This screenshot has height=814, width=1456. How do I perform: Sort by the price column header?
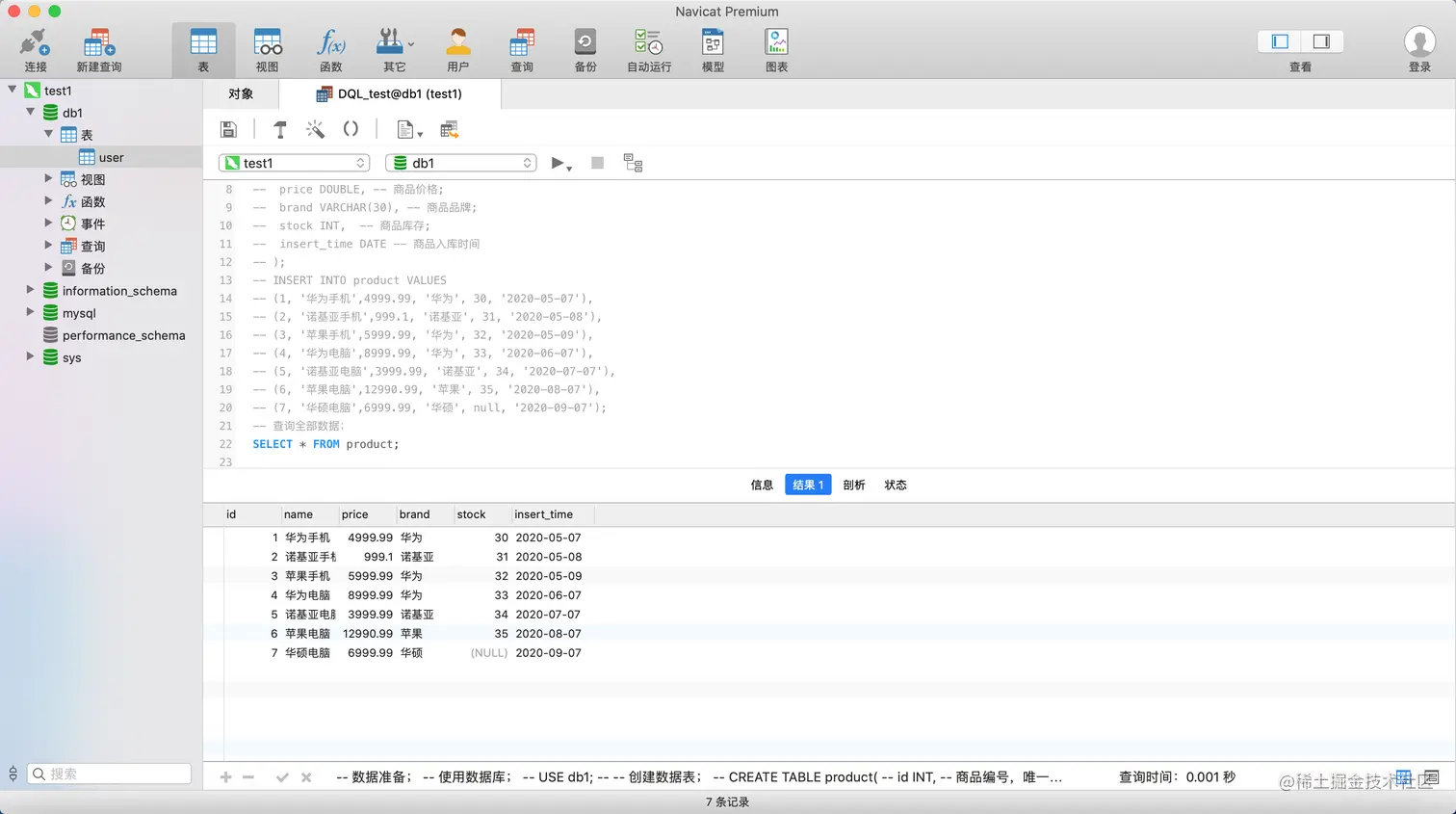click(x=367, y=514)
